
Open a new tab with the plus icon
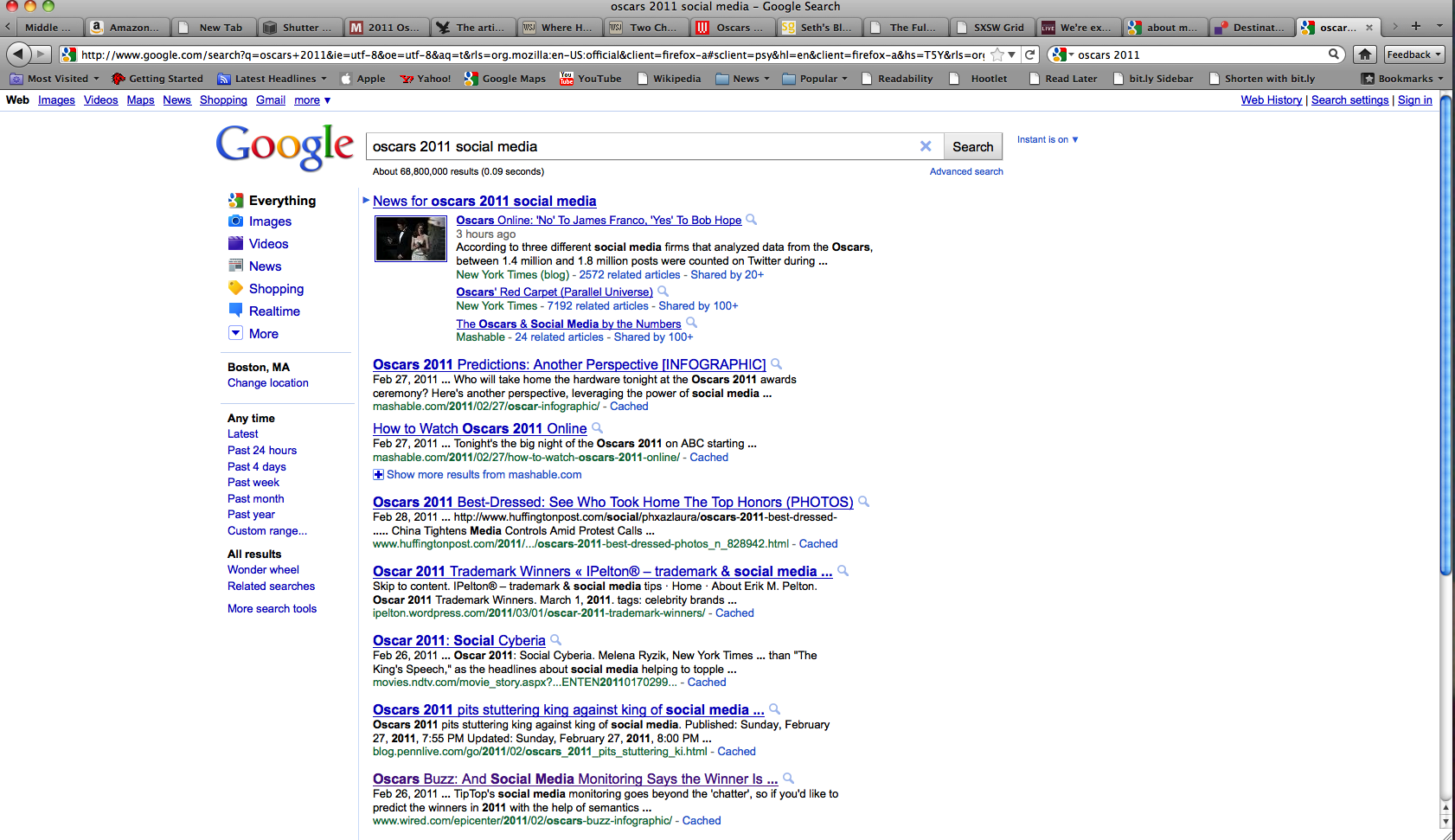1416,26
